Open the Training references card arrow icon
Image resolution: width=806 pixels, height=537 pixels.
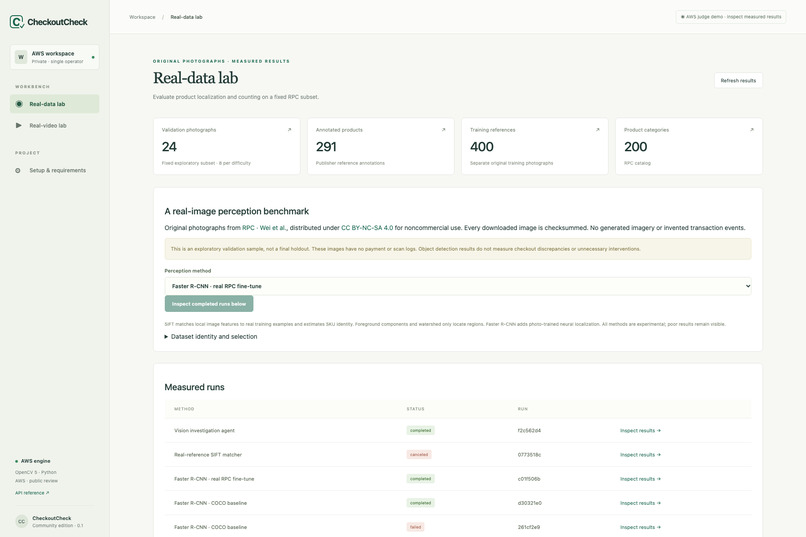click(597, 129)
